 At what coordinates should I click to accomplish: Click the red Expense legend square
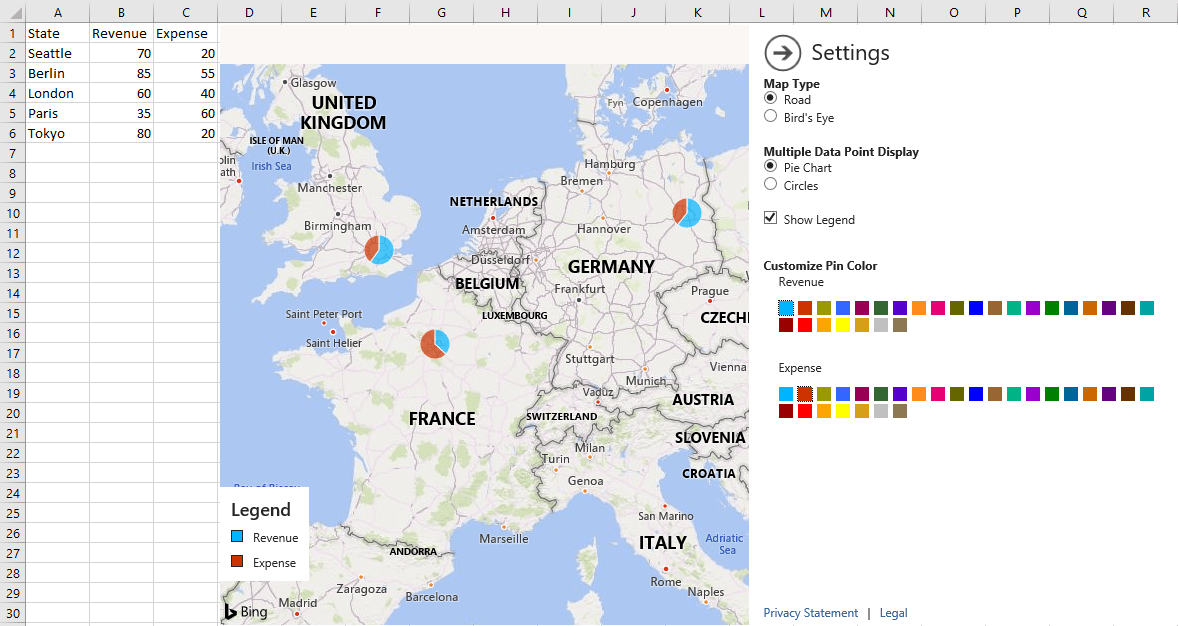coord(237,562)
